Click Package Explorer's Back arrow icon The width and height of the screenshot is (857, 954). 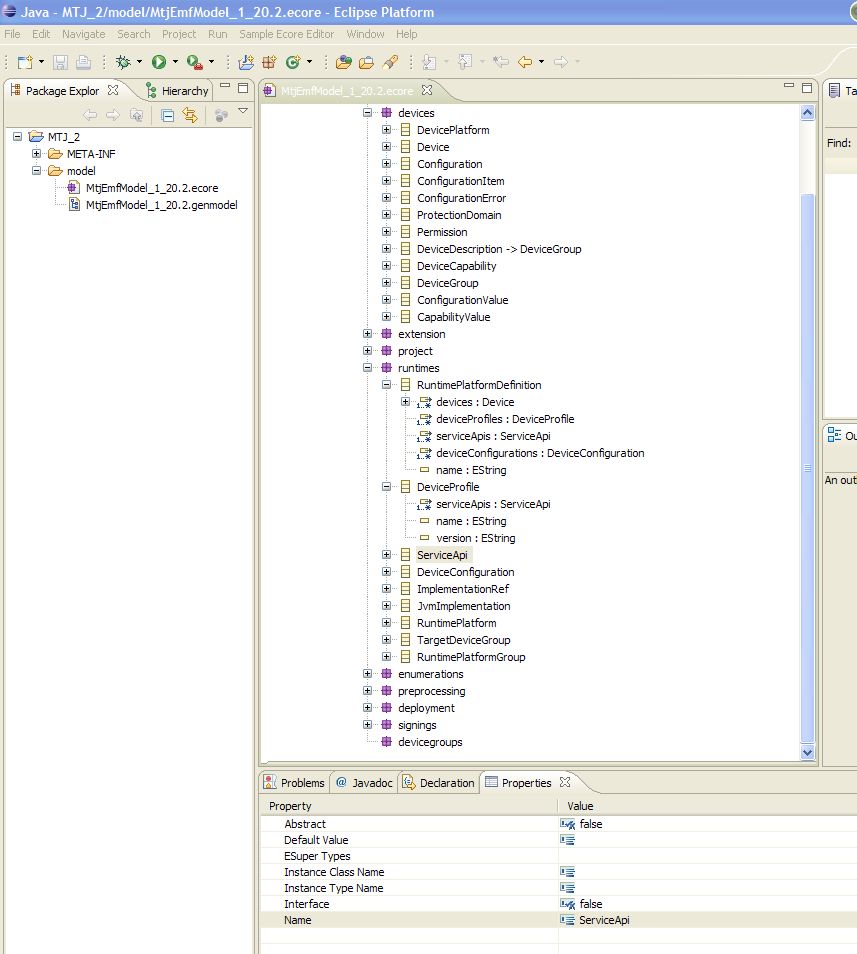90,115
